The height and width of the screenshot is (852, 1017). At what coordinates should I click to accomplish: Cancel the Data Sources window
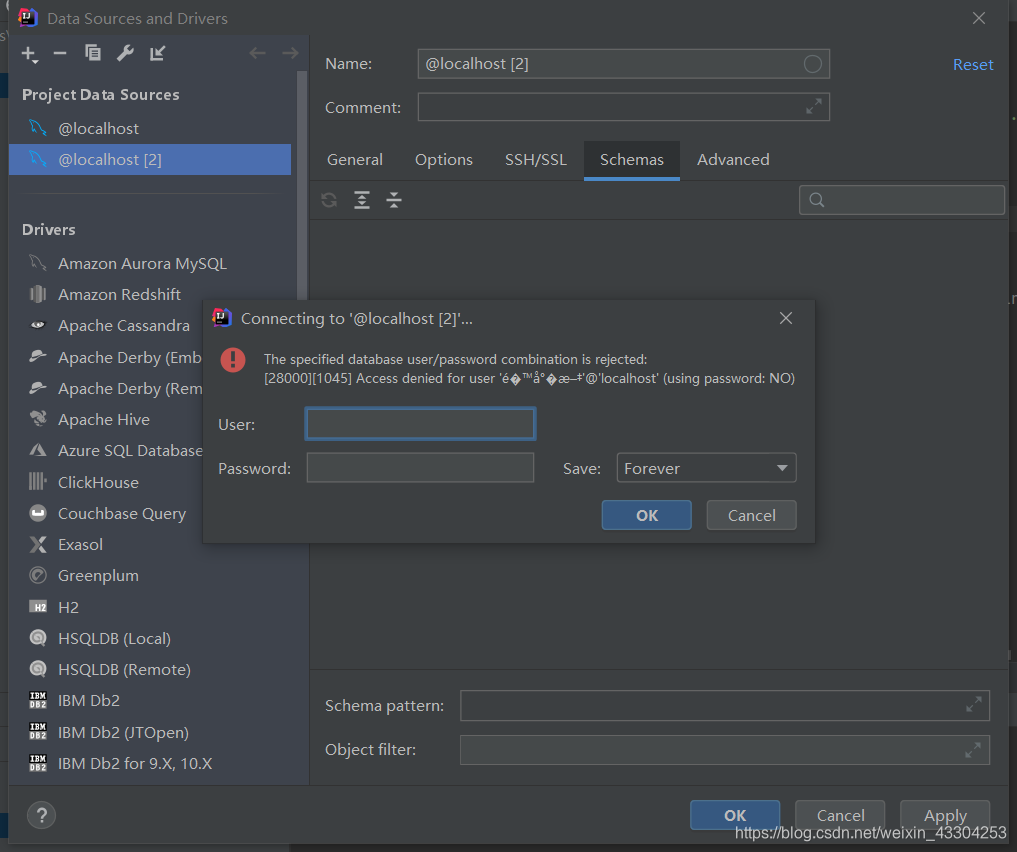(x=840, y=815)
